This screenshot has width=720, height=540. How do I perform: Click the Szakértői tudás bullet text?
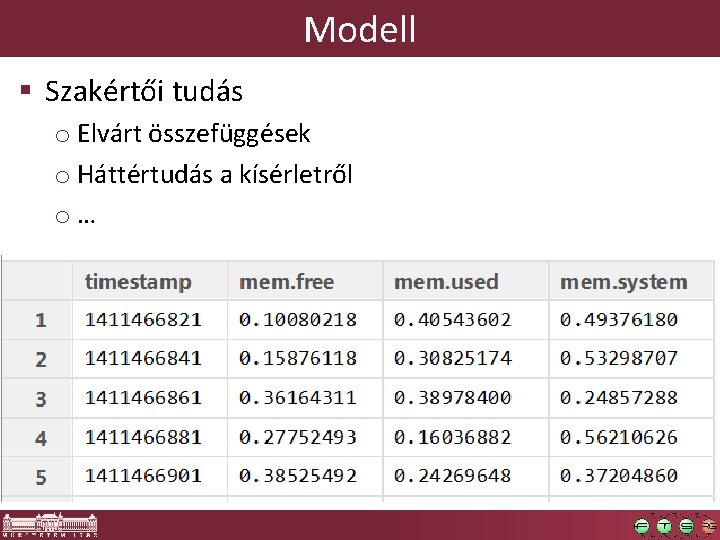[144, 91]
